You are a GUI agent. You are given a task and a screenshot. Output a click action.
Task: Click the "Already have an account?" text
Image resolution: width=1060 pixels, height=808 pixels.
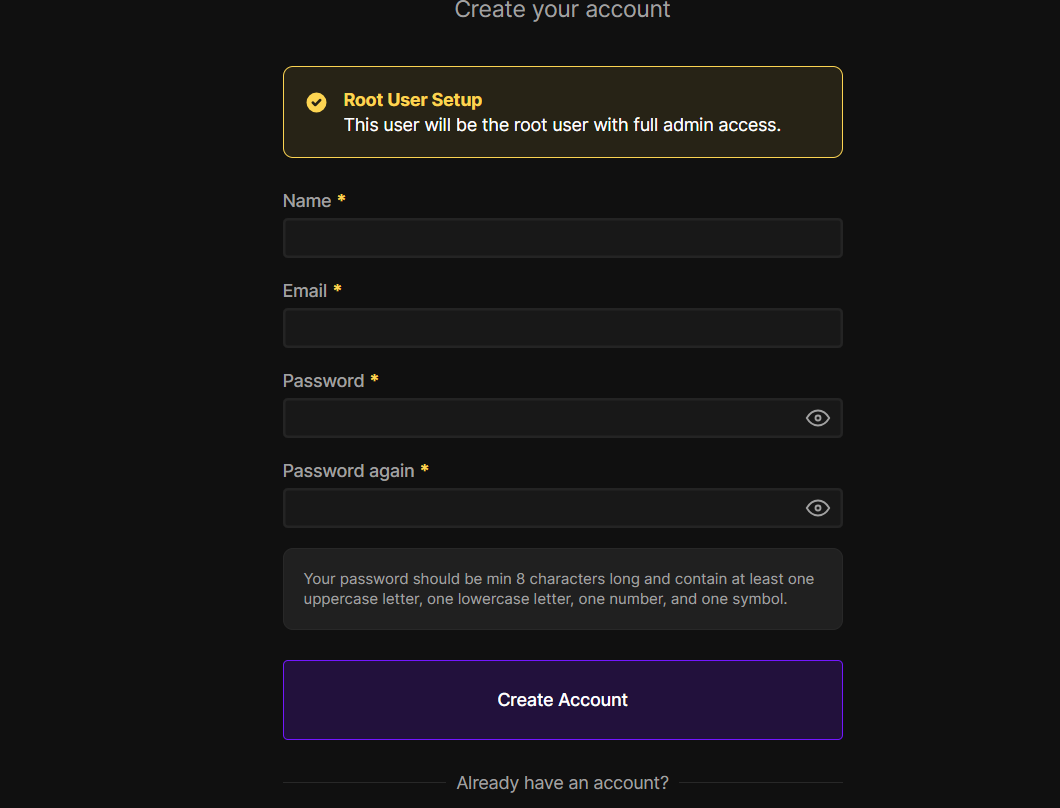562,782
